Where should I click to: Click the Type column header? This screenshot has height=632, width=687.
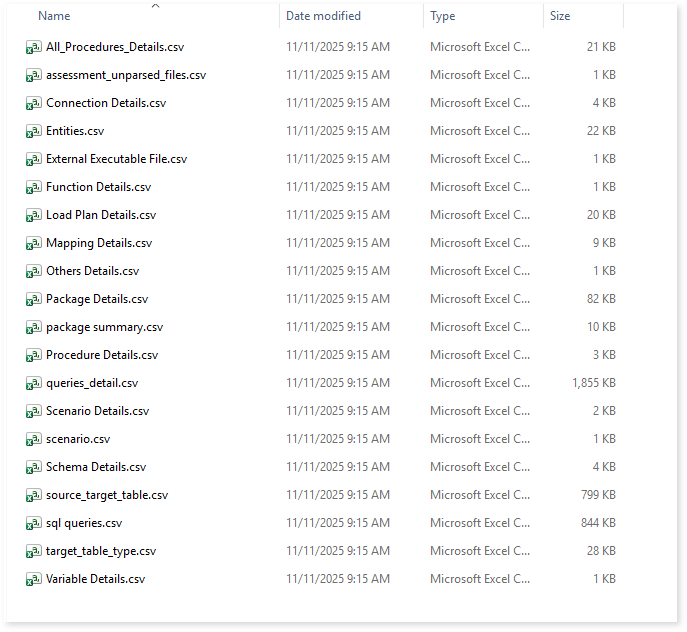click(442, 16)
